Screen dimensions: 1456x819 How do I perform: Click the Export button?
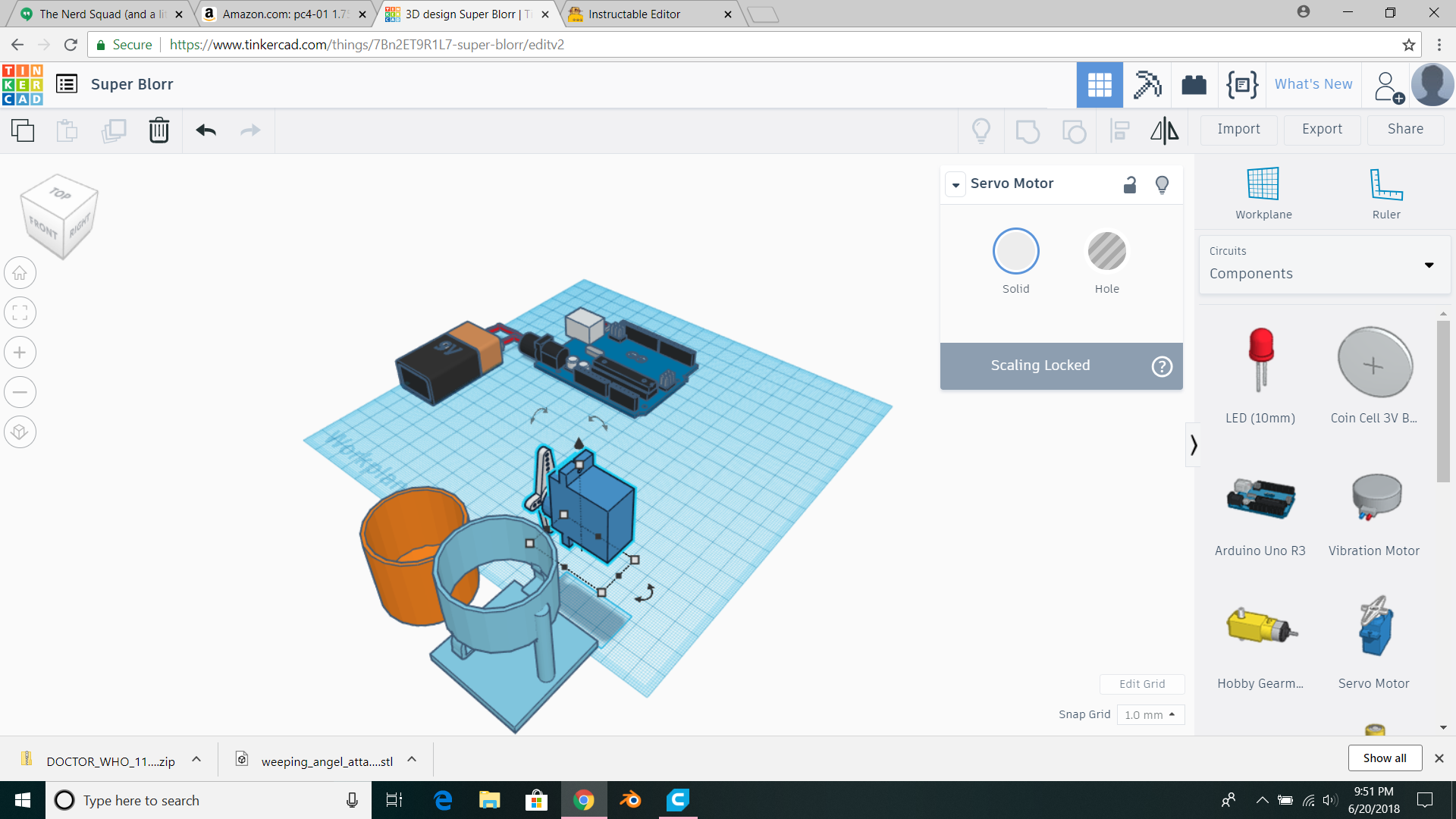pos(1323,130)
